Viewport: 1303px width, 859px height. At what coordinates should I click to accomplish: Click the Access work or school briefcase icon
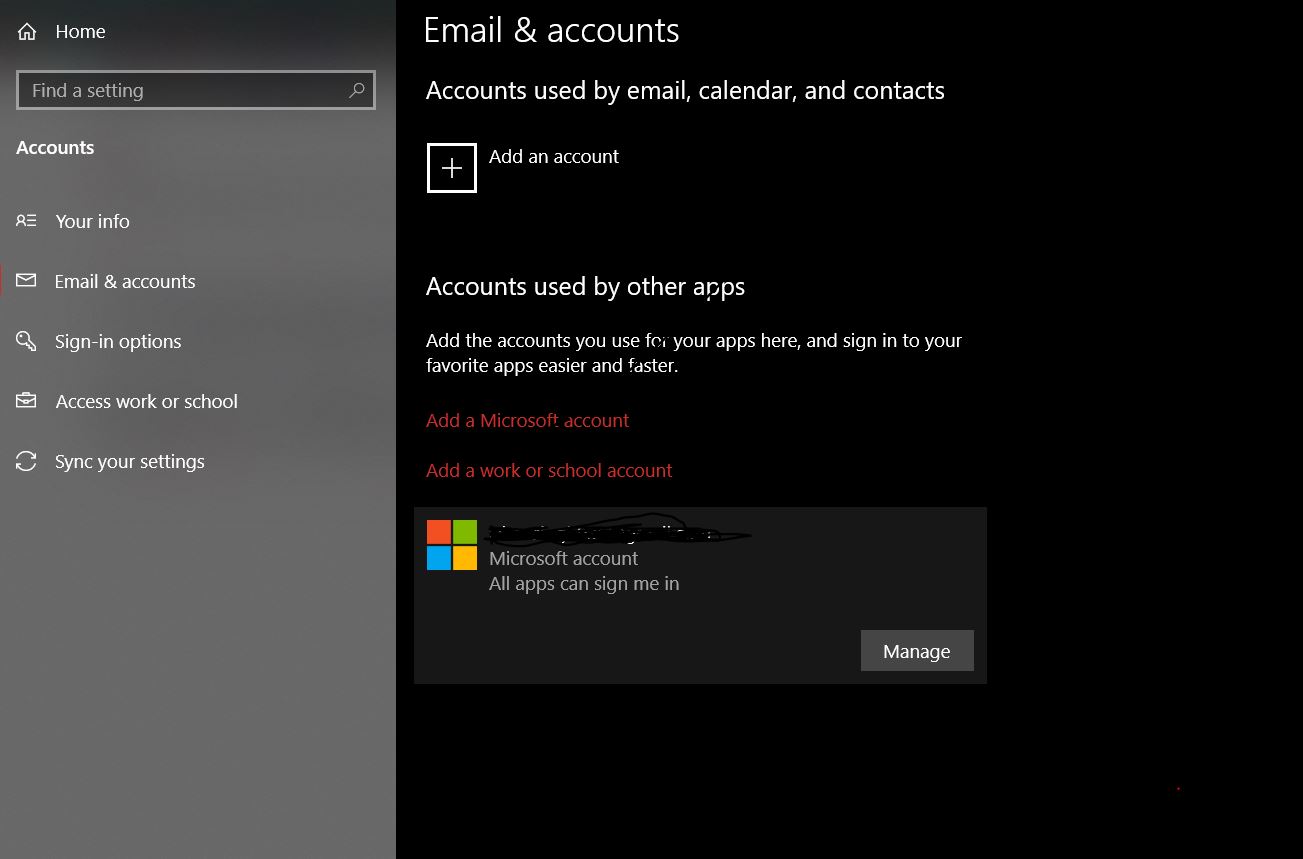27,401
